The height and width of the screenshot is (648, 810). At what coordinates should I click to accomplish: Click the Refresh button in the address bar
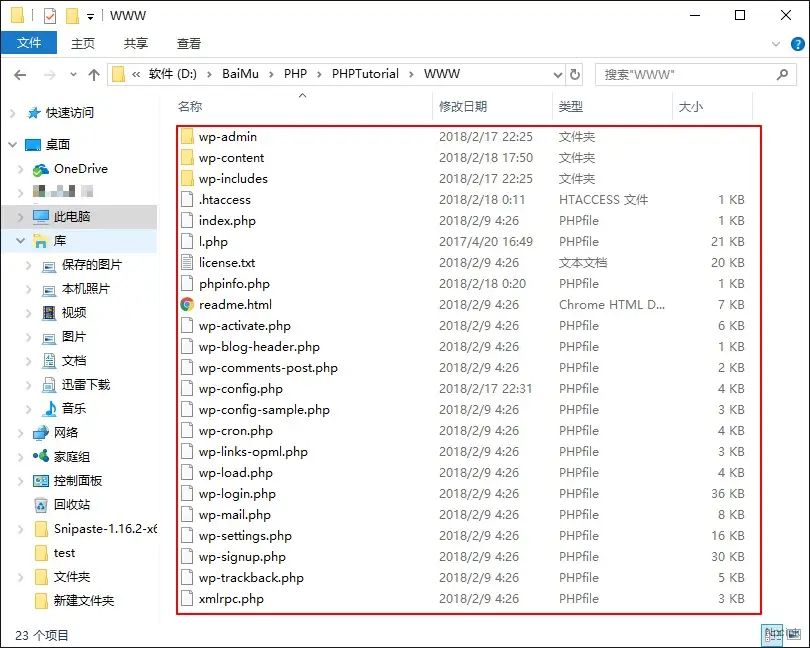[575, 74]
